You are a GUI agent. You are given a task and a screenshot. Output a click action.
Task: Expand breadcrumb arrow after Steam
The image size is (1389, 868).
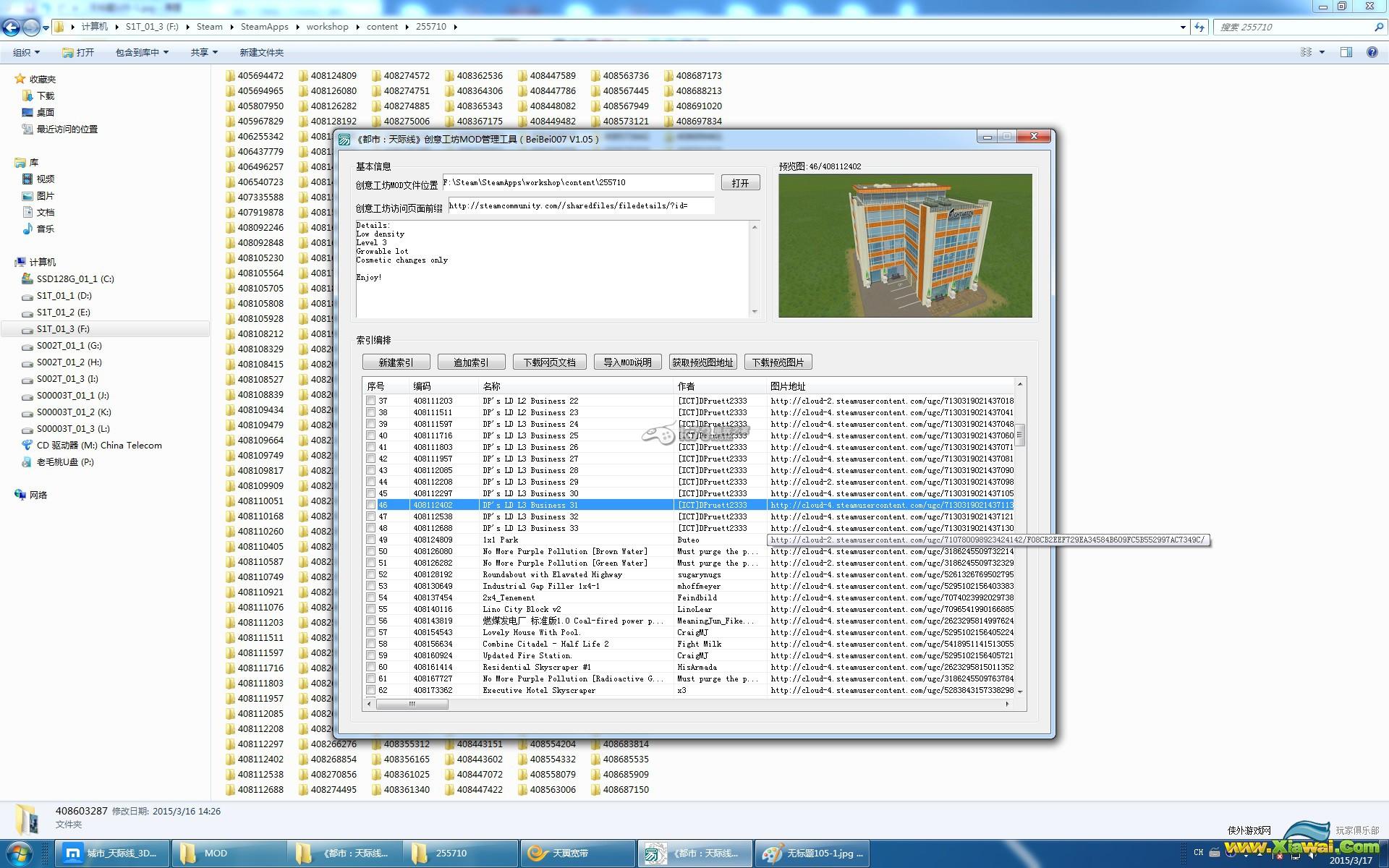pyautogui.click(x=232, y=27)
